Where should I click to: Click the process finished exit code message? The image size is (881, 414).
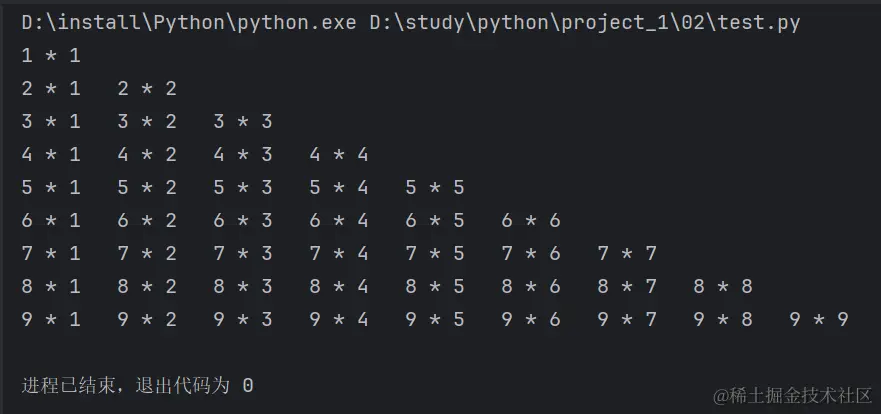pos(137,385)
